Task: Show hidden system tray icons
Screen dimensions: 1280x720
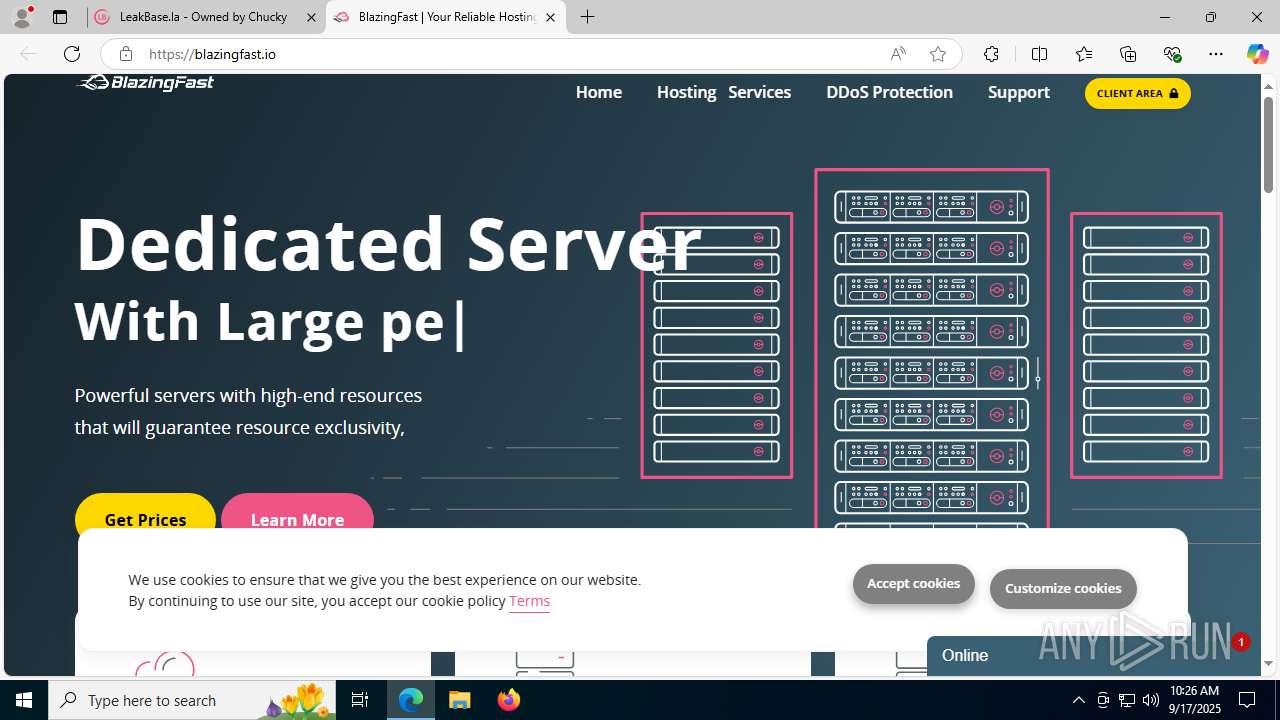Action: tap(1078, 700)
